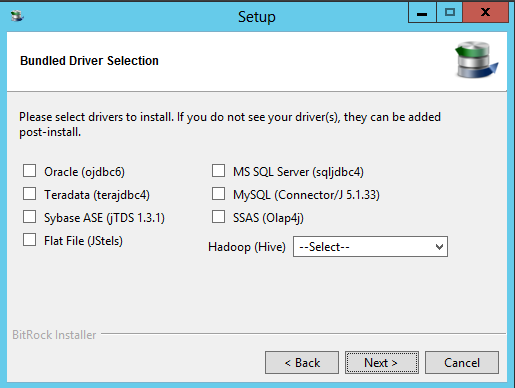Tick the Sybase ASE (jTDS 1.3.1) checkbox
Image resolution: width=515 pixels, height=388 pixels.
[x=29, y=216]
